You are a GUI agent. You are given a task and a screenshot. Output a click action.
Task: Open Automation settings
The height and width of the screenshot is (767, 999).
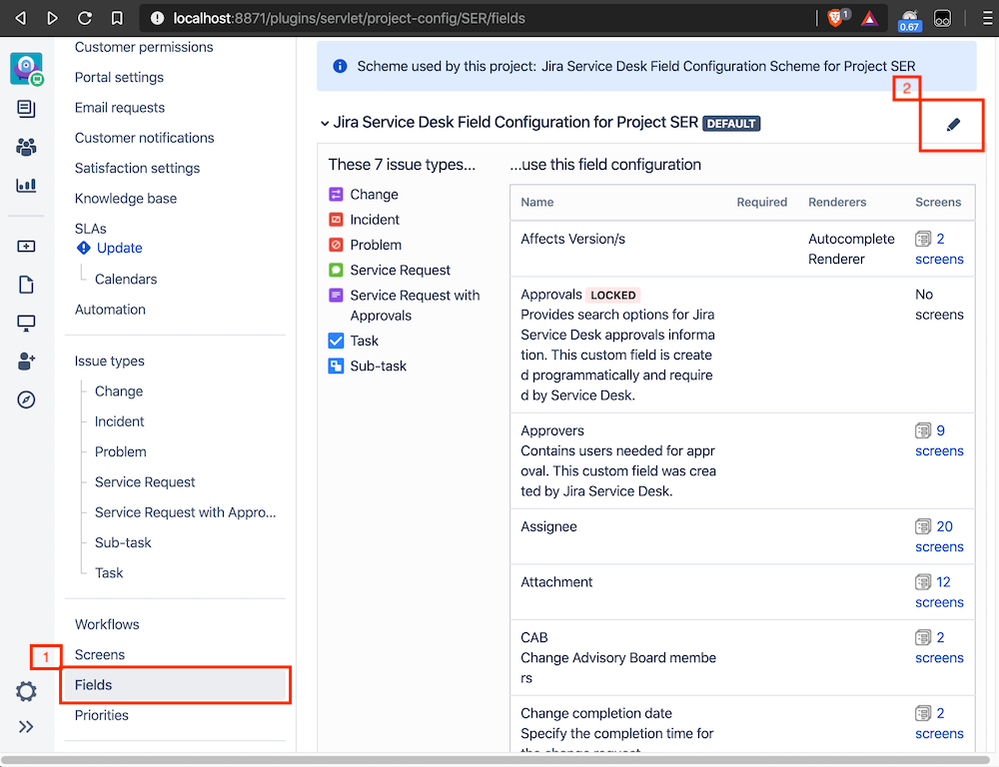click(110, 310)
